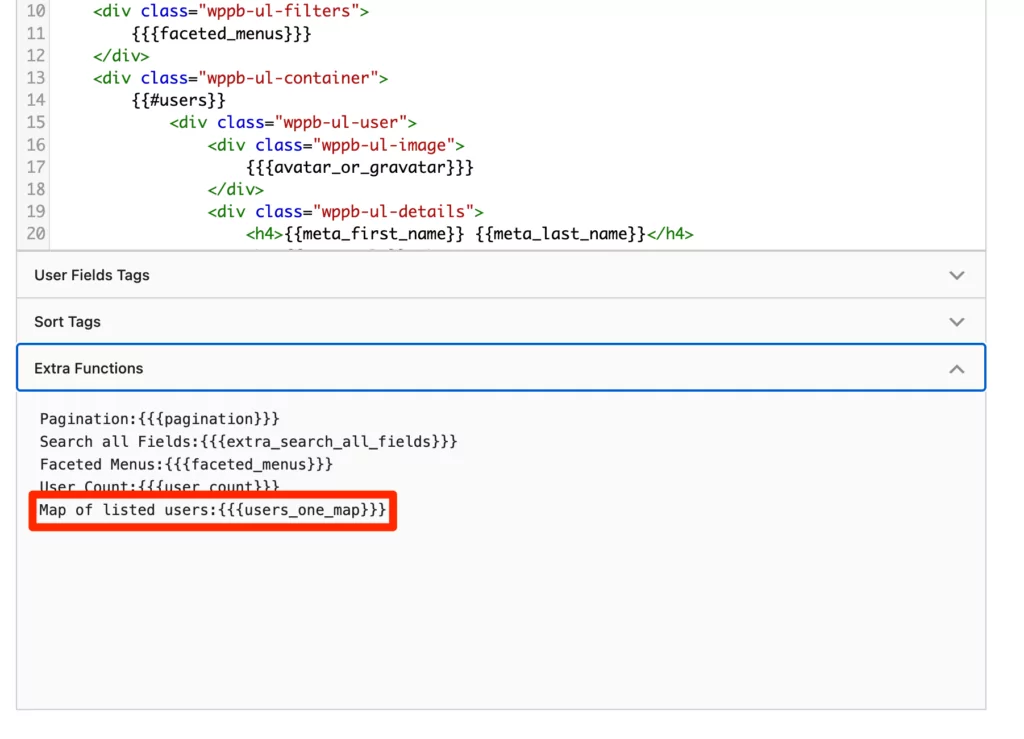This screenshot has width=1024, height=739.
Task: Select the User Count tag line
Action: (159, 486)
